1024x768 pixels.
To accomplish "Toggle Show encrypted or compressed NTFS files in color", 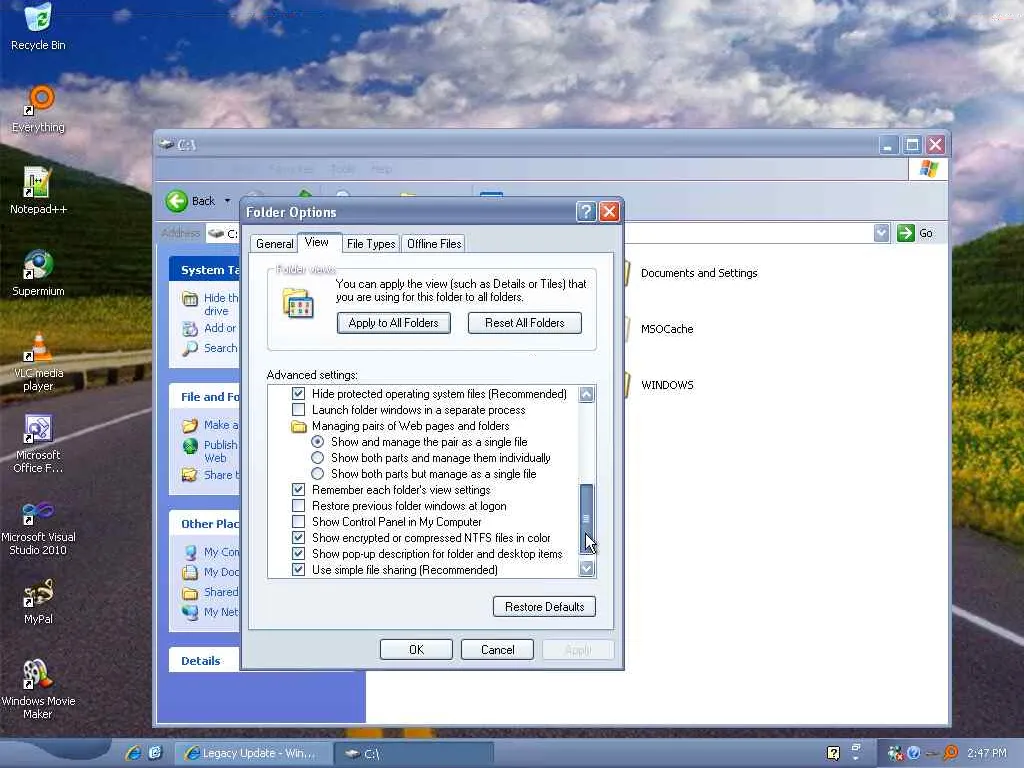I will 298,538.
